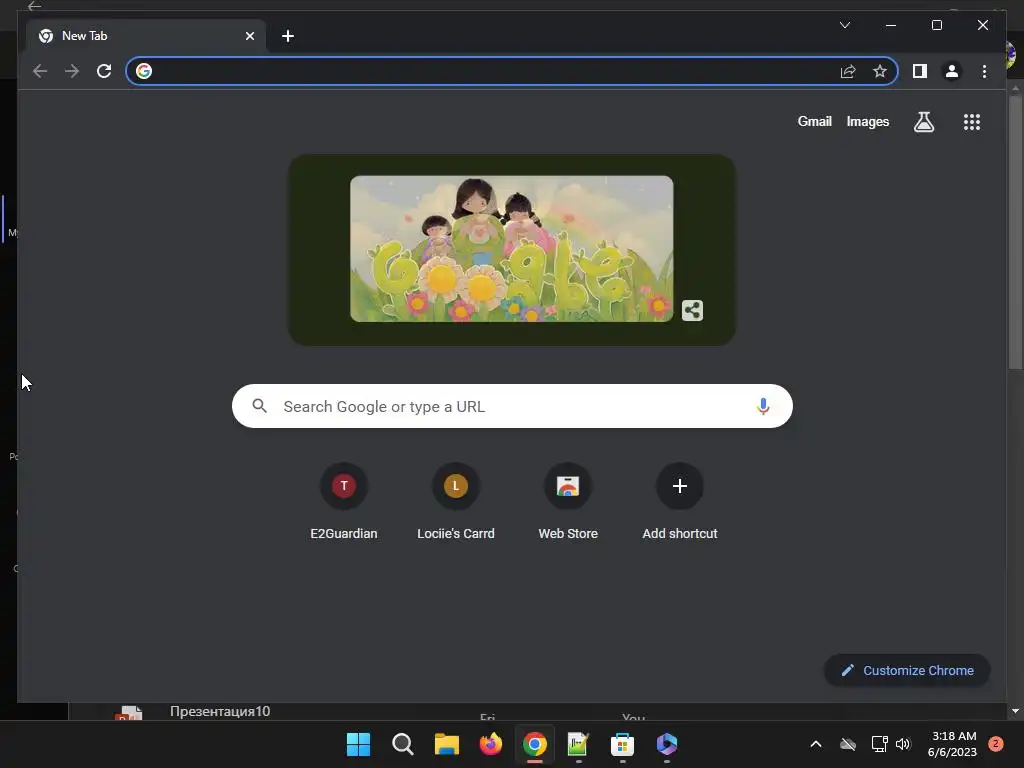Viewport: 1024px width, 768px height.
Task: Open File Explorer from the taskbar
Action: coord(447,744)
